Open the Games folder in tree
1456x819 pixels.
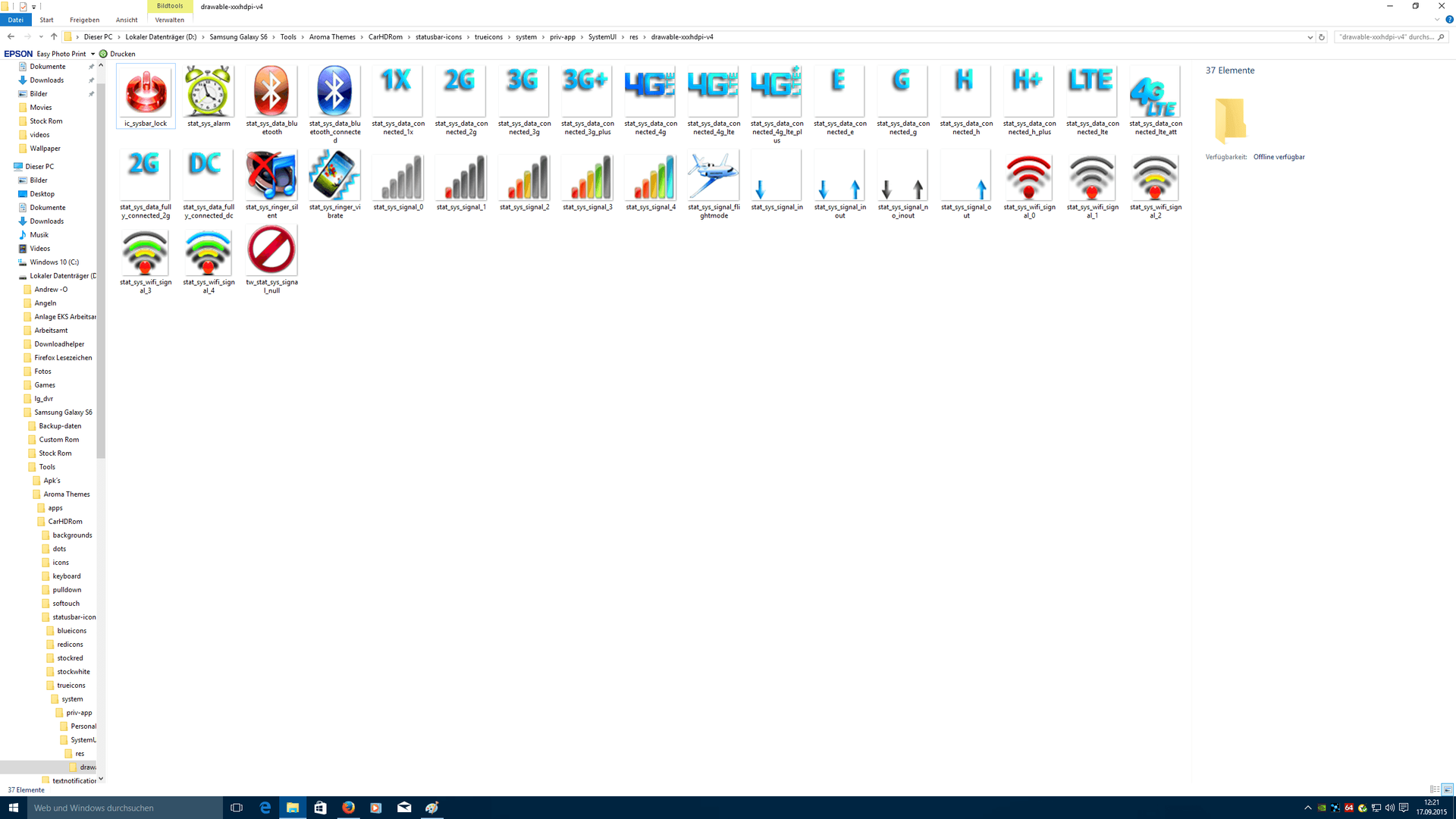coord(45,385)
